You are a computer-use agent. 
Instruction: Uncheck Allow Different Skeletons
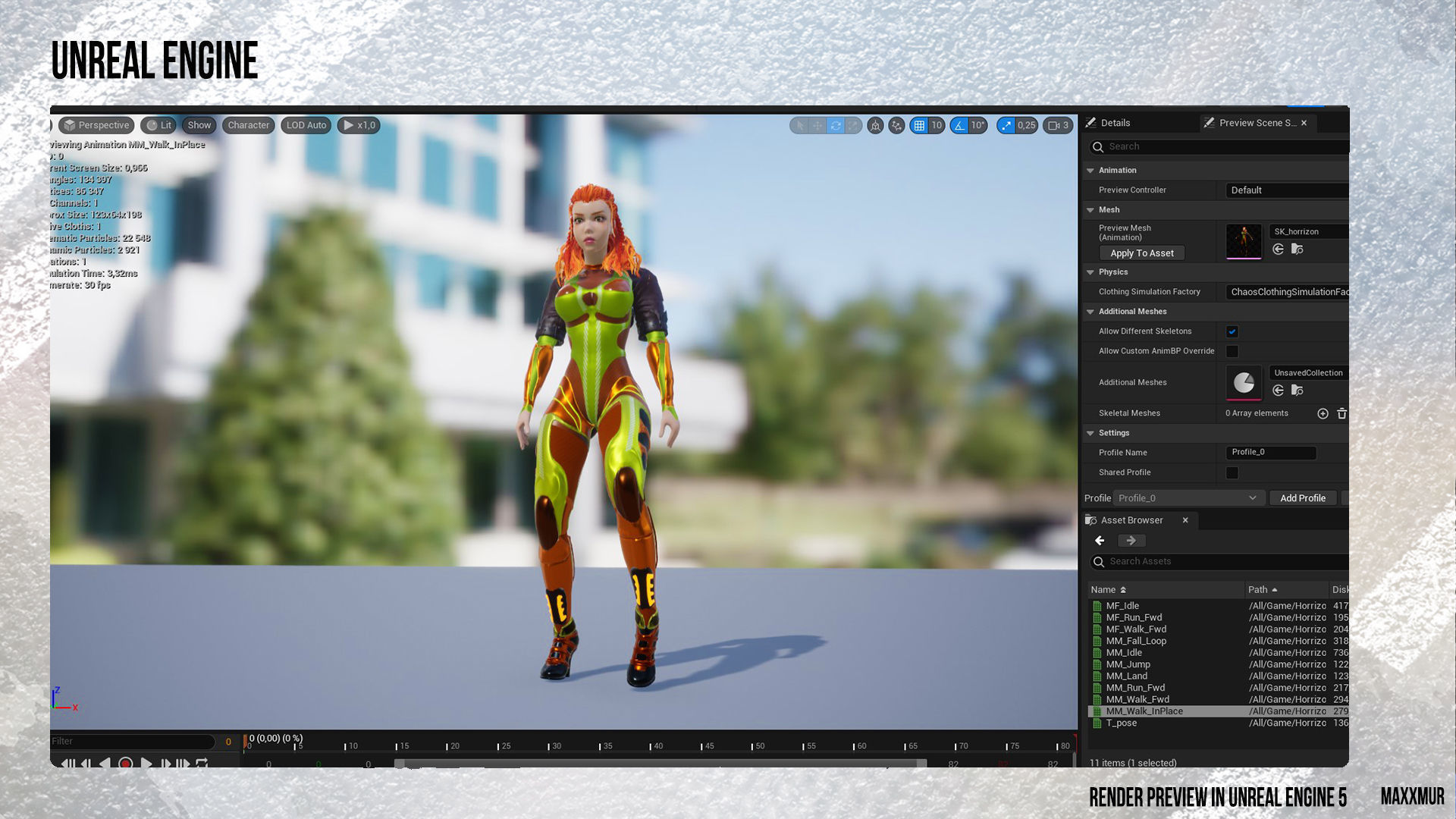pos(1232,331)
